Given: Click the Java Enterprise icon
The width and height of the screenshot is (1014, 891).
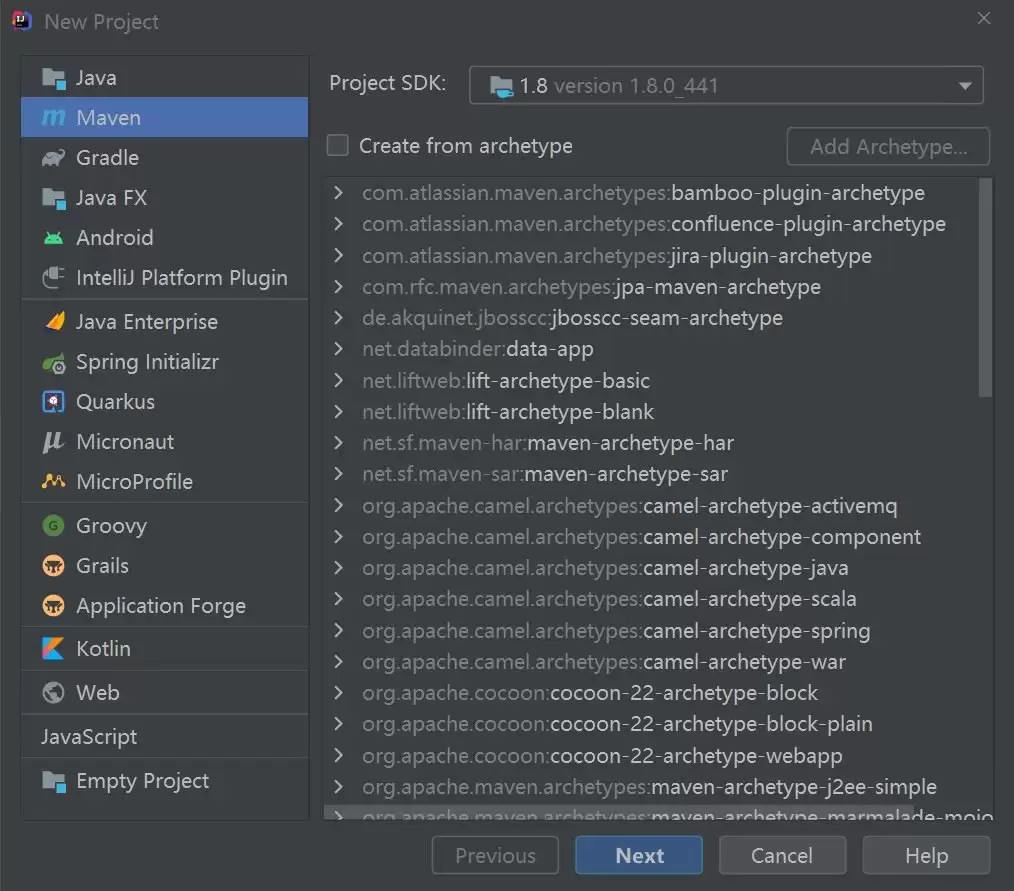Looking at the screenshot, I should pos(55,321).
